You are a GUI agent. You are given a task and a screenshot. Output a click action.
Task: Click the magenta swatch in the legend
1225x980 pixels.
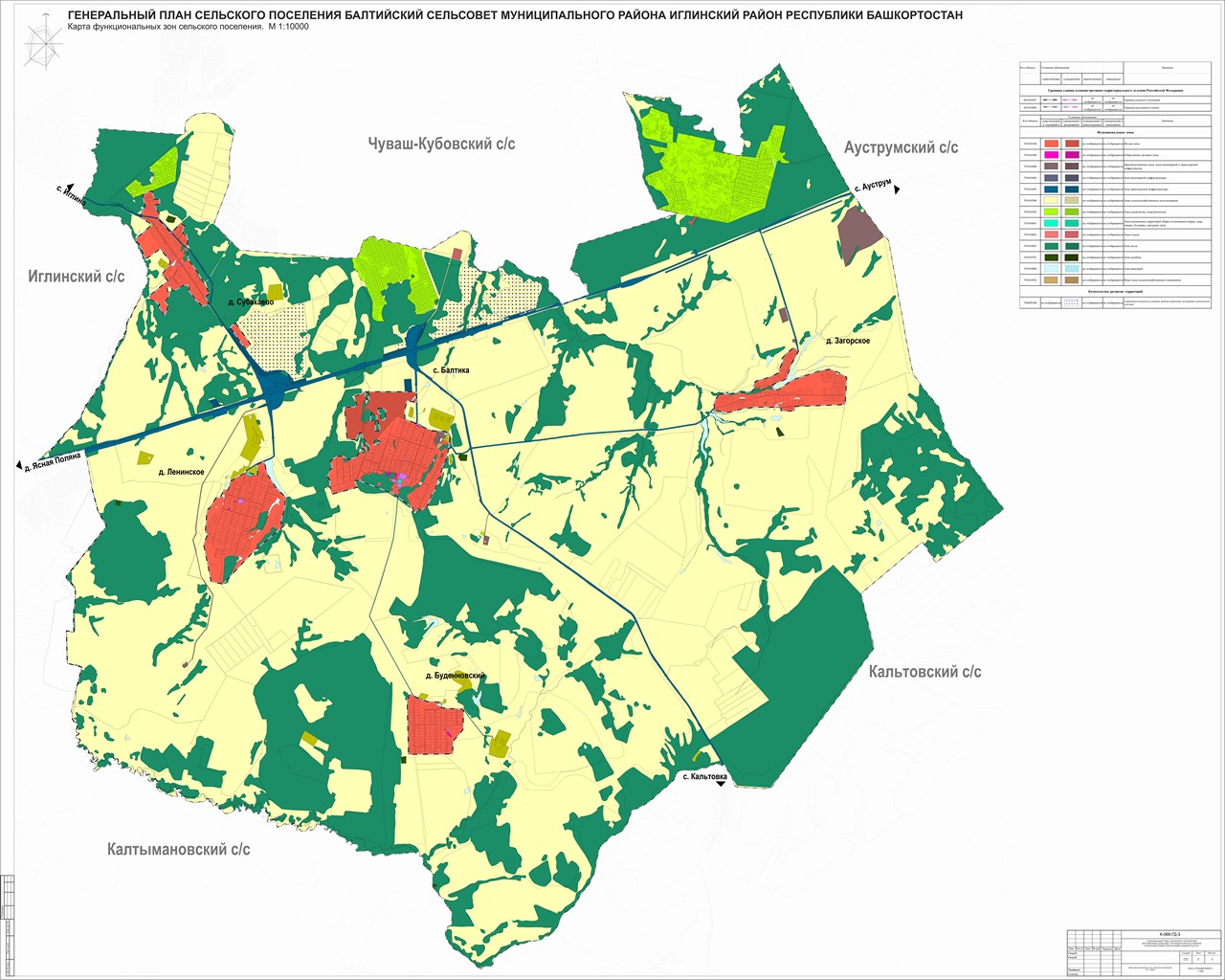point(1051,154)
